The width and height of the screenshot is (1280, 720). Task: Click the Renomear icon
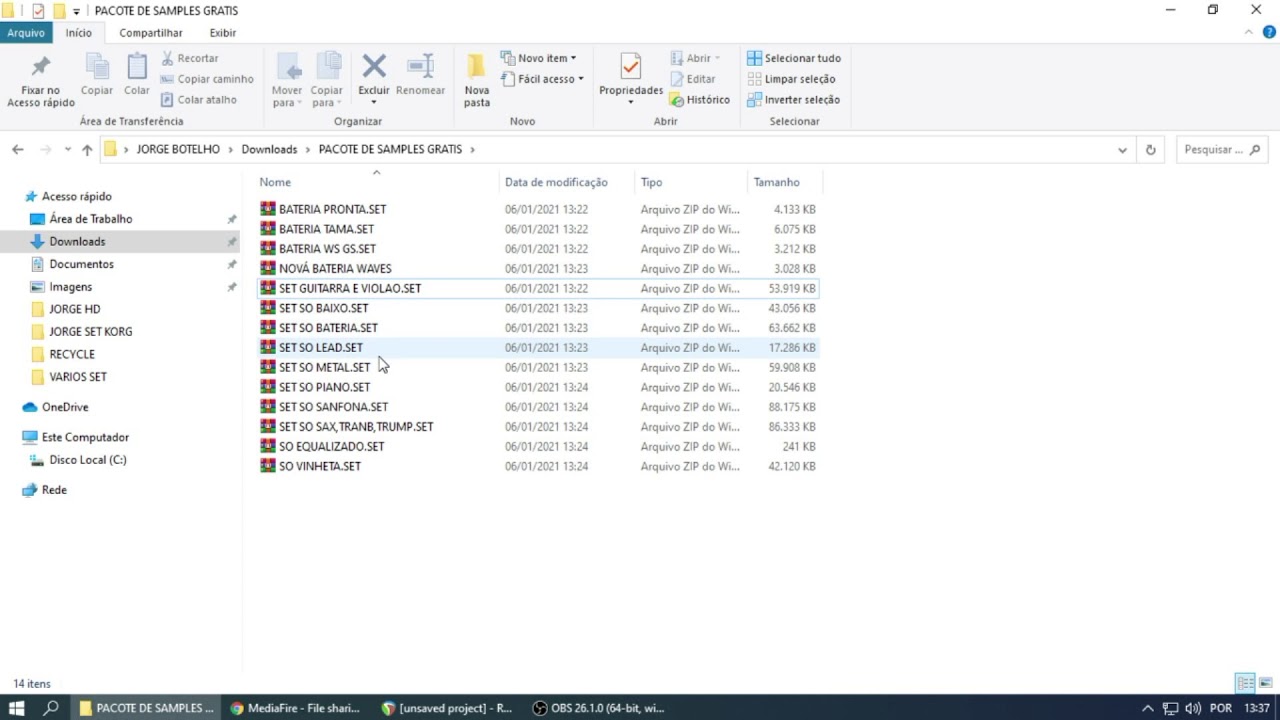[x=420, y=67]
